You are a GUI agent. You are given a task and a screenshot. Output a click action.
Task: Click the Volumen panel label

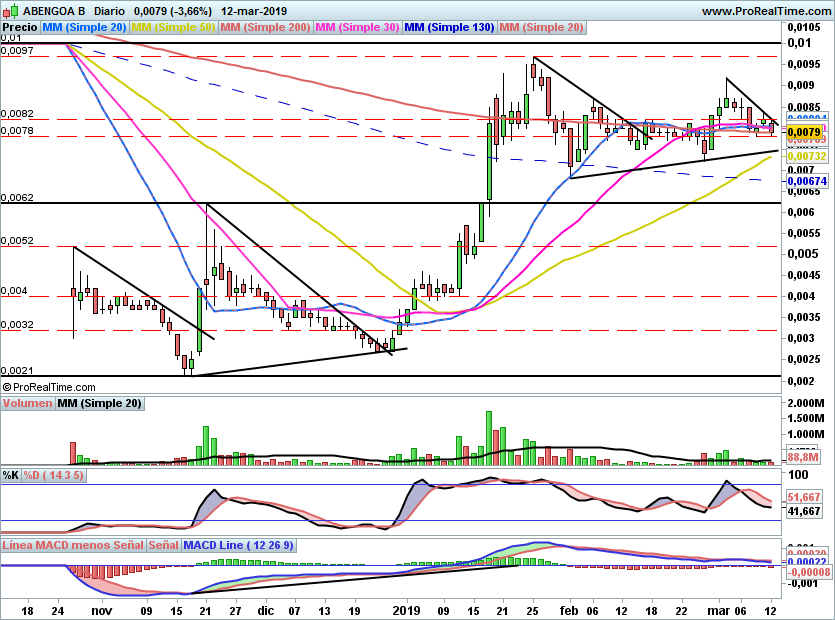point(27,403)
